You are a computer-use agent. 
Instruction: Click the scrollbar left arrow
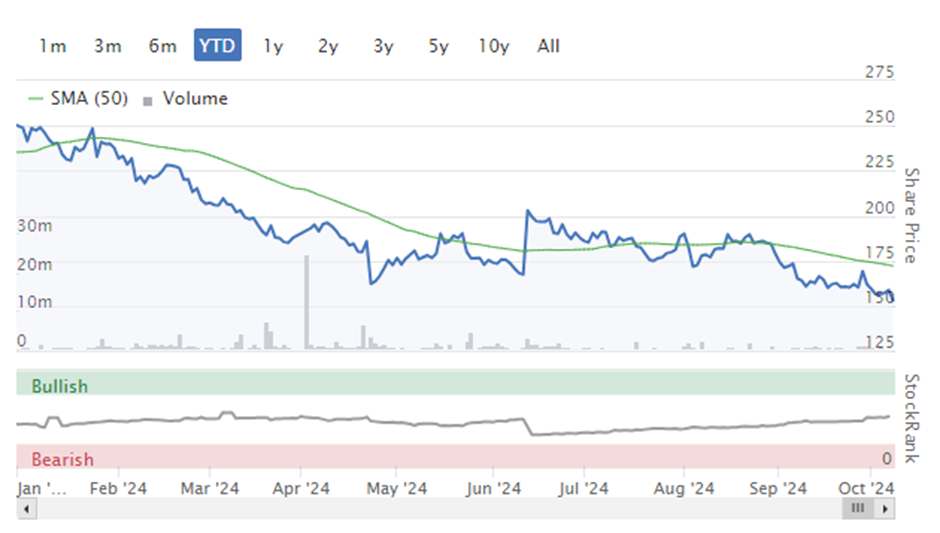[26, 509]
